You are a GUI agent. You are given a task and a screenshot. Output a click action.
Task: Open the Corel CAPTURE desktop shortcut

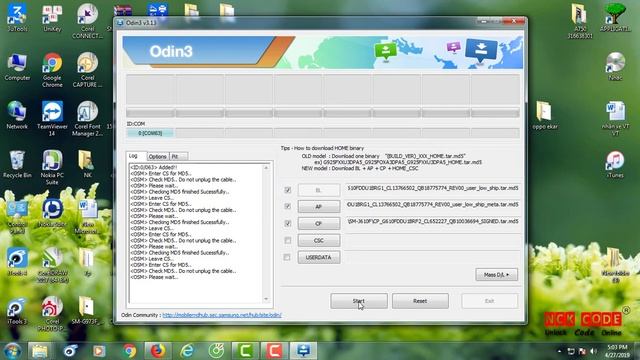(87, 70)
